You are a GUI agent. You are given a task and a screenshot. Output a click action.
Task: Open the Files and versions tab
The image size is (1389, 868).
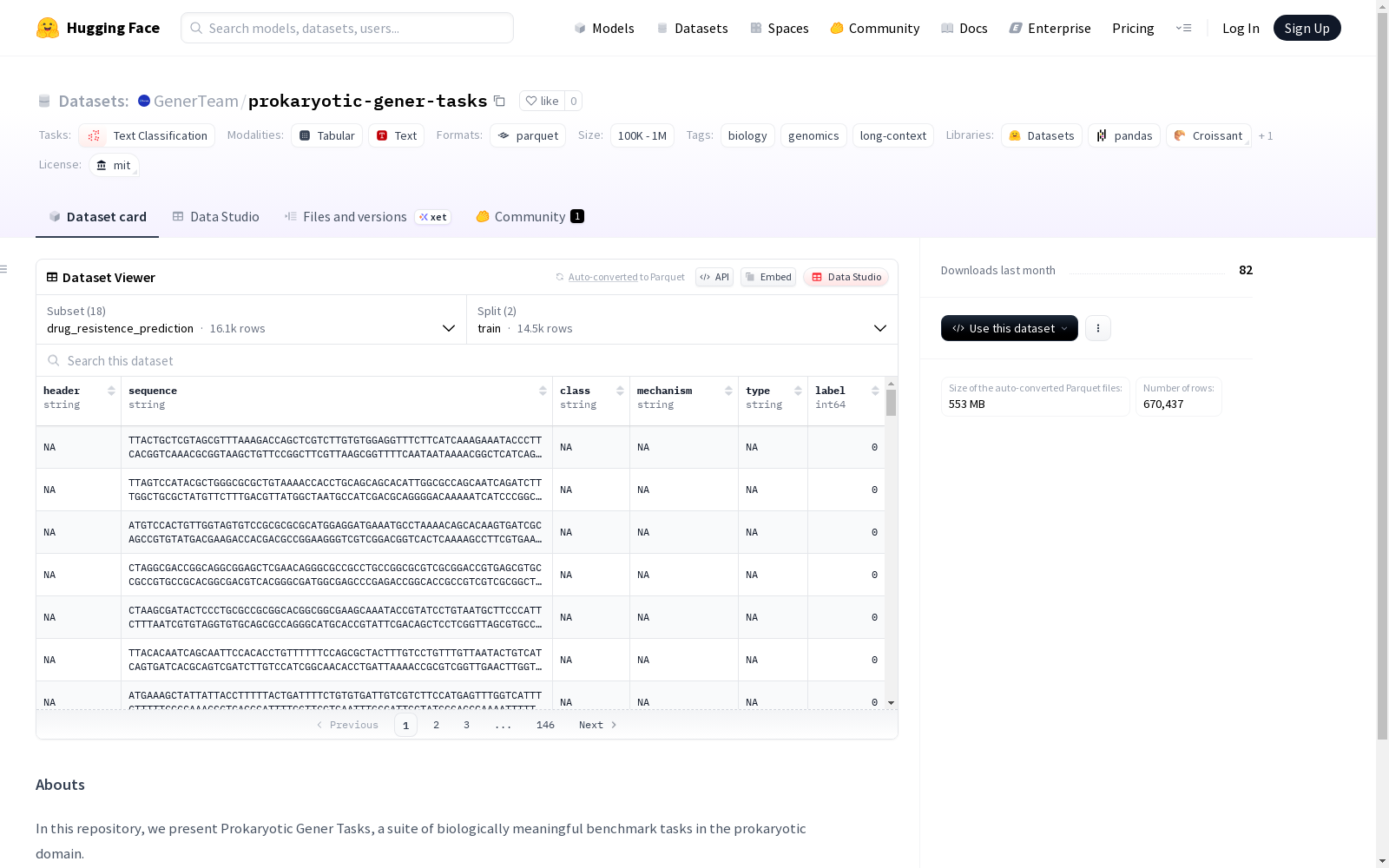point(367,217)
